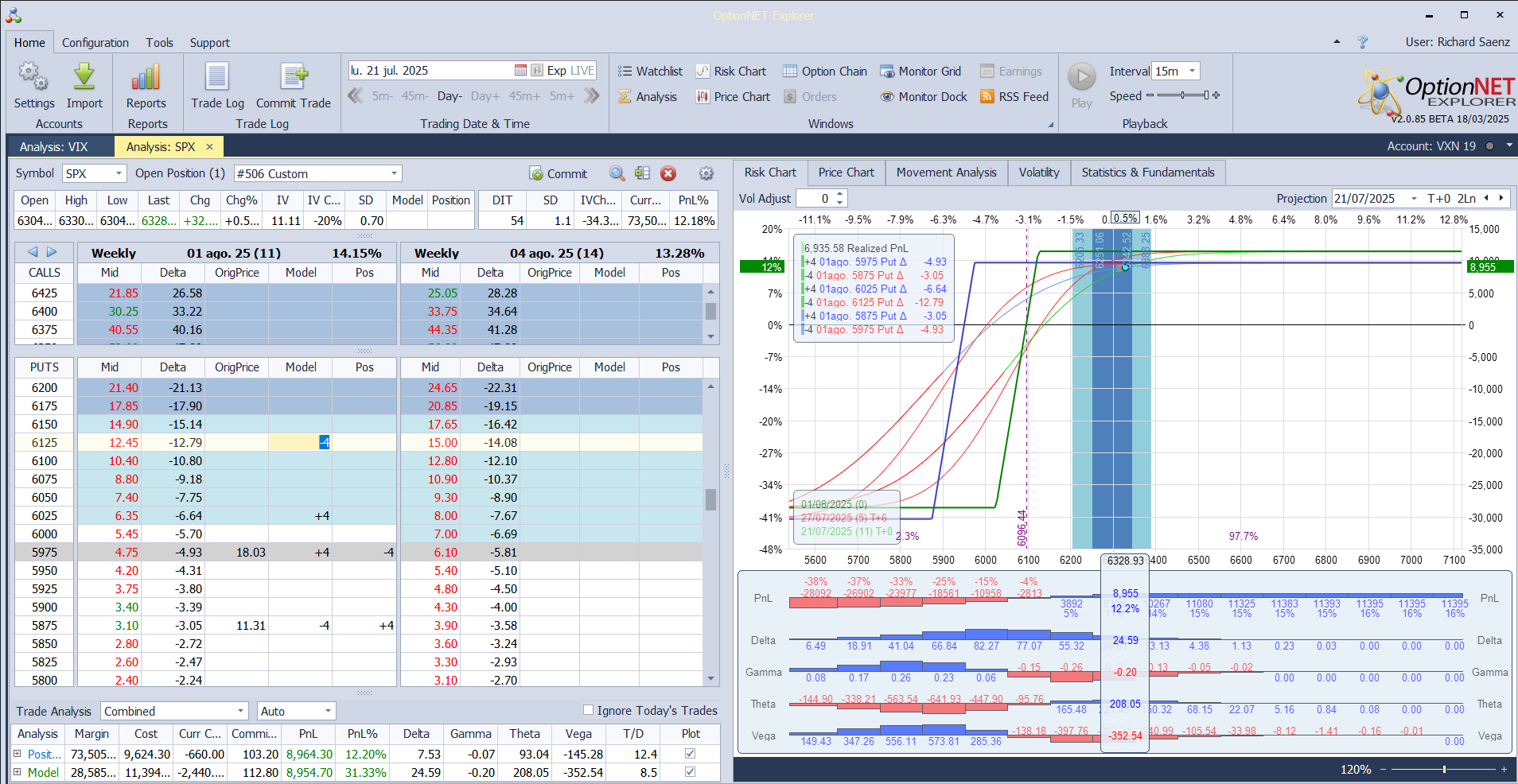Open the Settings gear in Accounts group
Image resolution: width=1518 pixels, height=784 pixels.
34,77
